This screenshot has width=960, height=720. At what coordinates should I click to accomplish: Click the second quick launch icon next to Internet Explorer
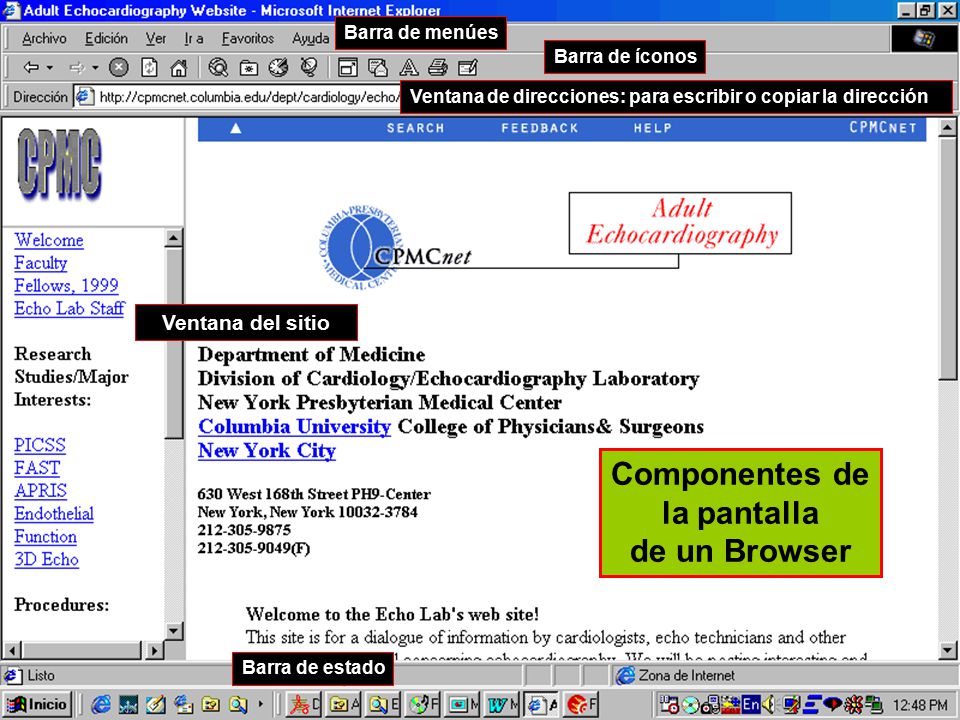pos(128,705)
